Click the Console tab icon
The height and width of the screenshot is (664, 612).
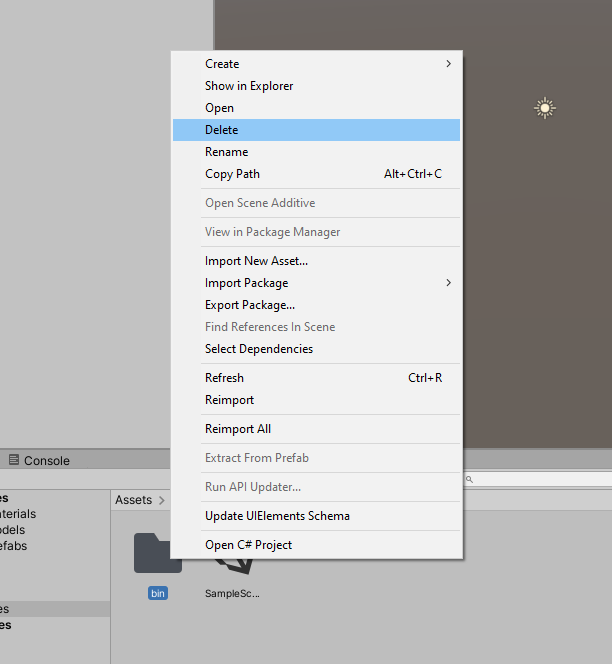tap(14, 459)
